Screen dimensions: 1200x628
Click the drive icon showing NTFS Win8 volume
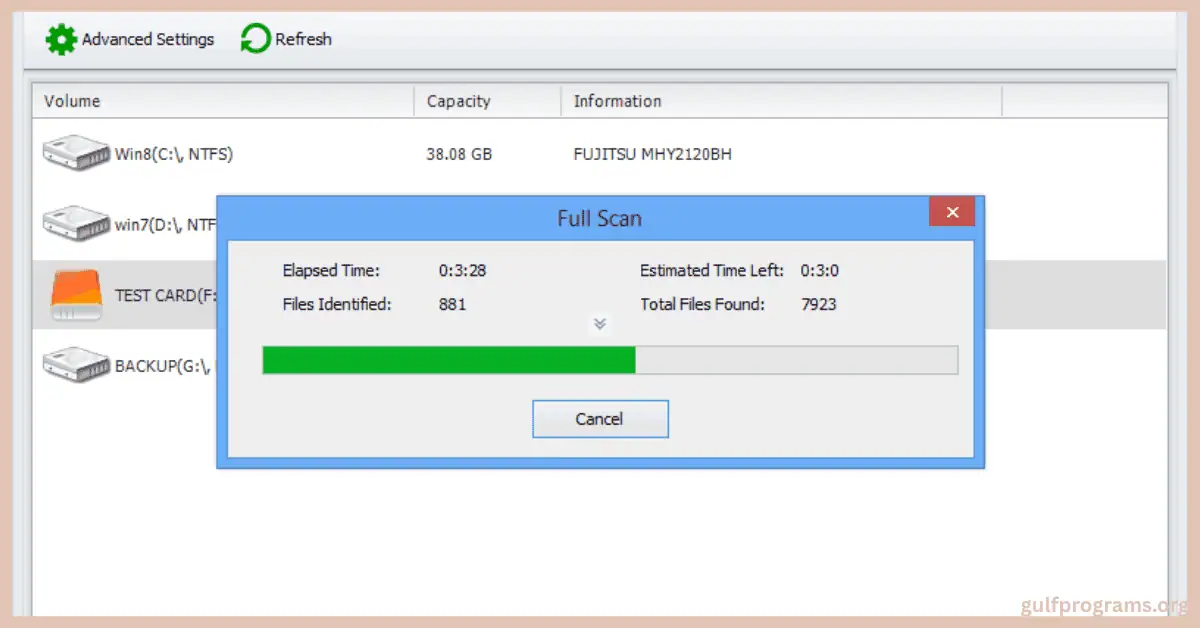tap(75, 152)
